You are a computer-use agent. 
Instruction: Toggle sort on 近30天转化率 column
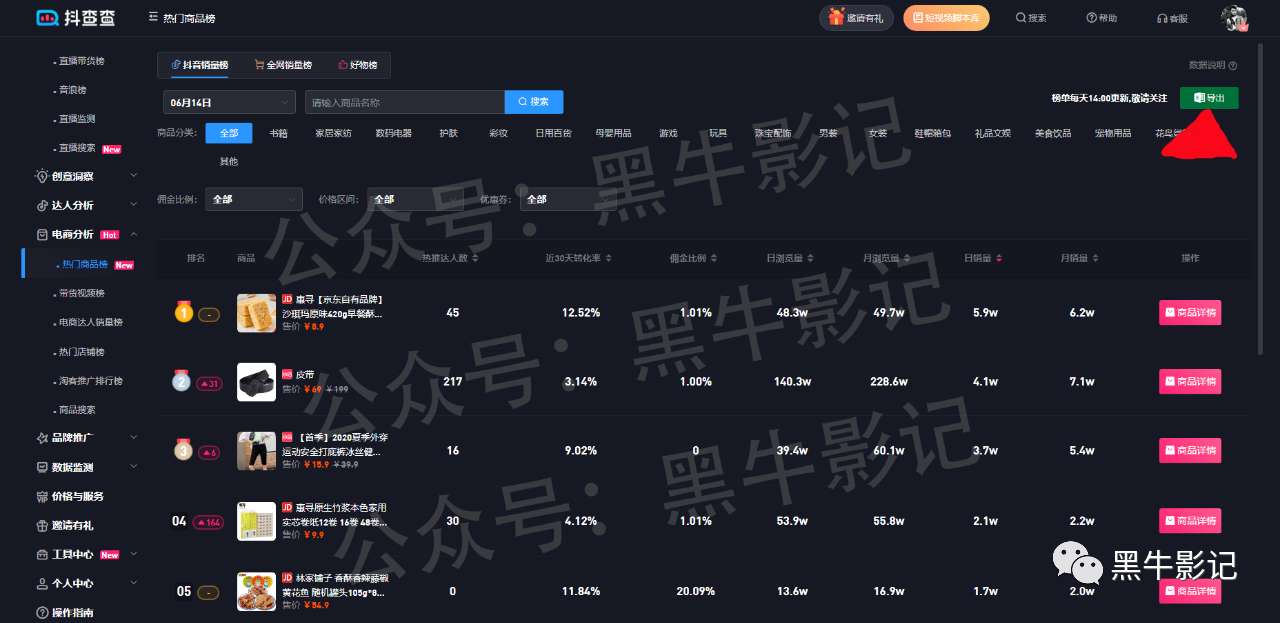(609, 259)
